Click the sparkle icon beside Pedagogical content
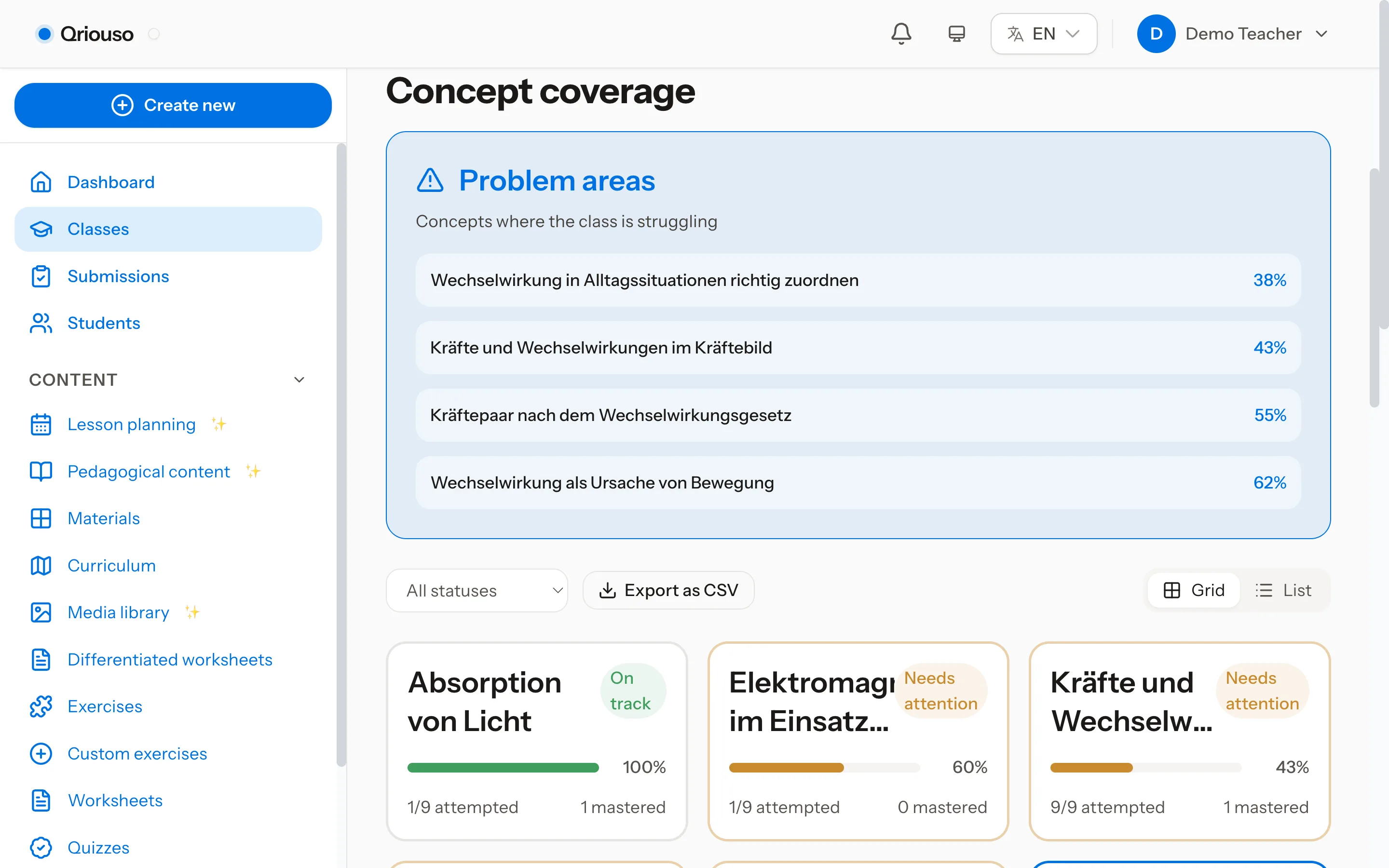Image resolution: width=1389 pixels, height=868 pixels. pyautogui.click(x=253, y=471)
